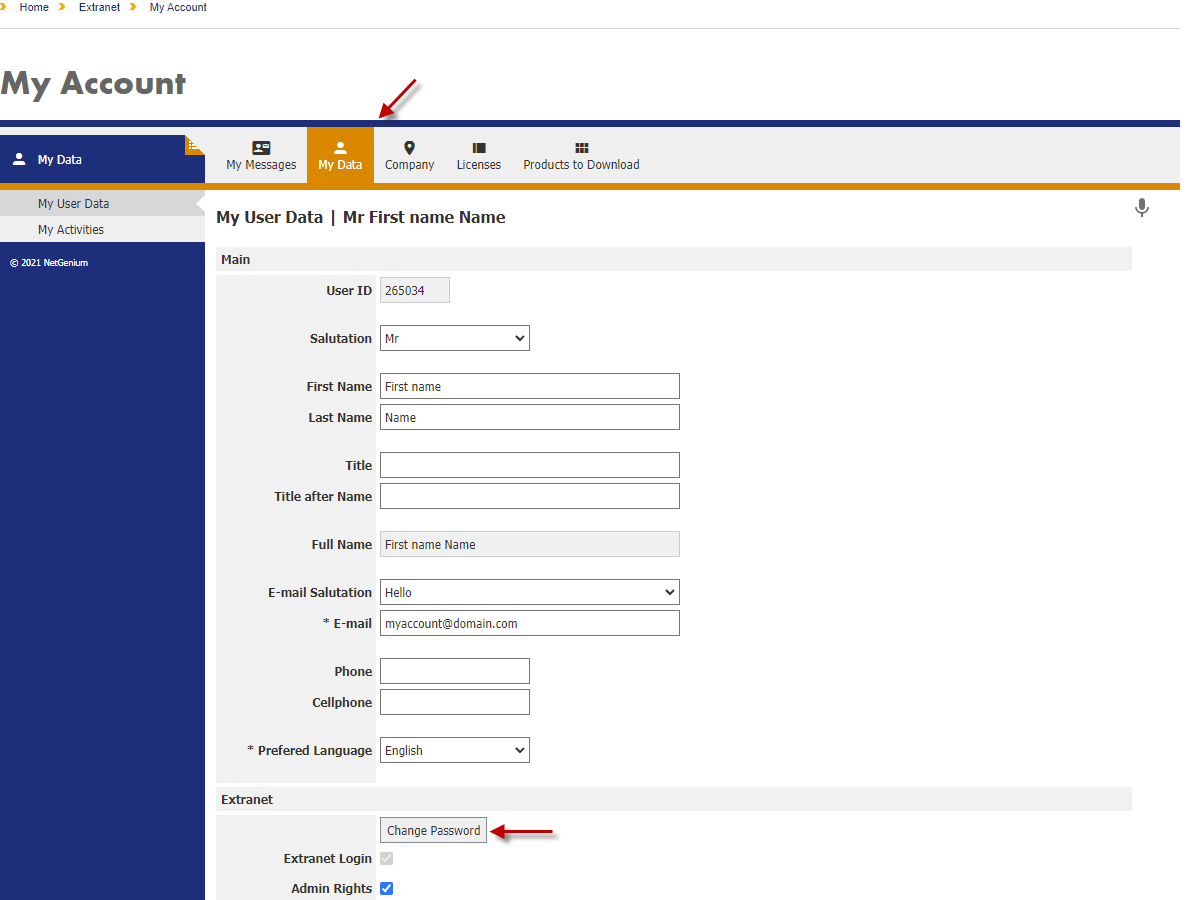Screen dimensions: 1200x900
Task: Click the User ID field 265034
Action: tap(415, 290)
